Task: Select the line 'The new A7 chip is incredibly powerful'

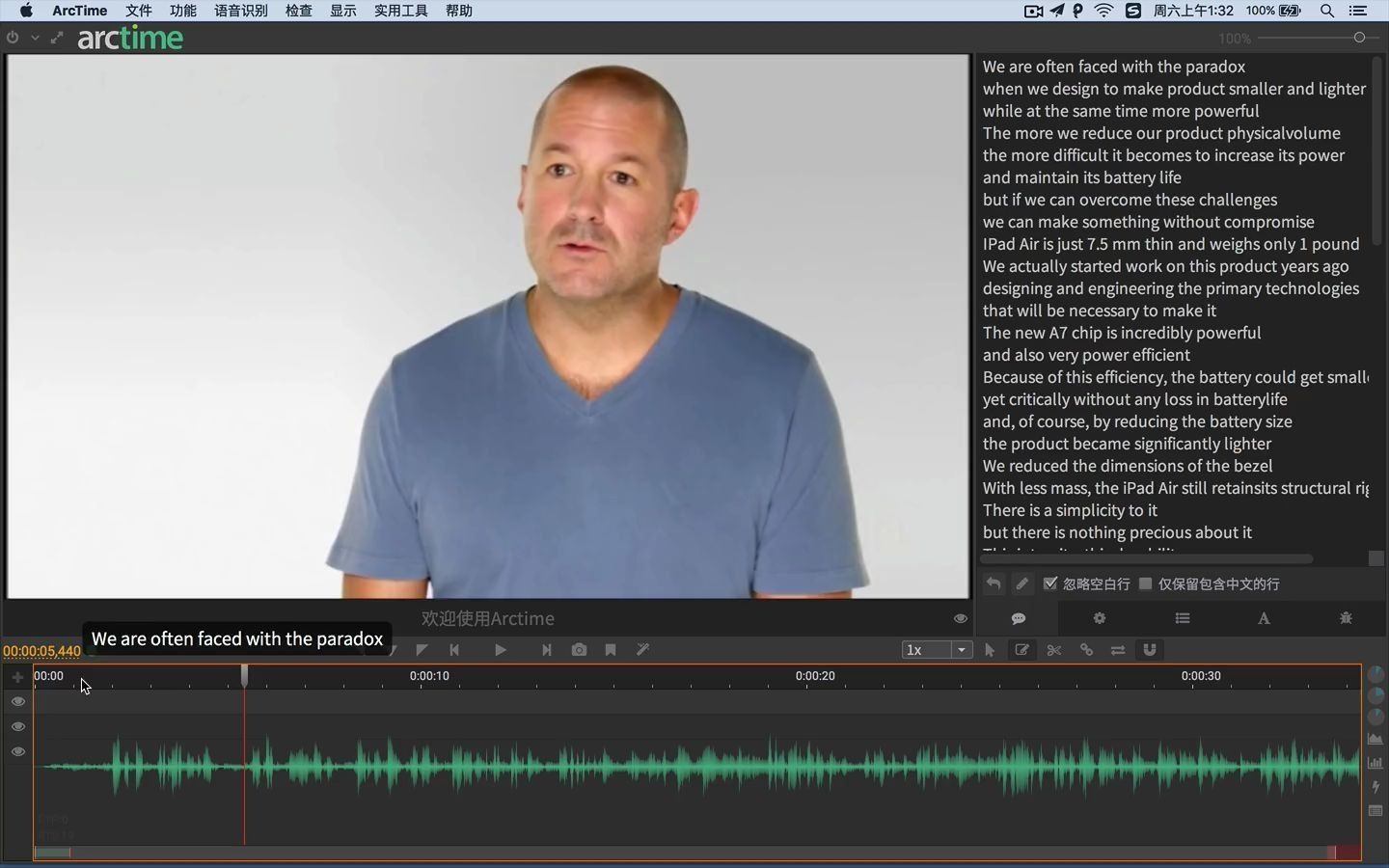Action: click(1122, 333)
